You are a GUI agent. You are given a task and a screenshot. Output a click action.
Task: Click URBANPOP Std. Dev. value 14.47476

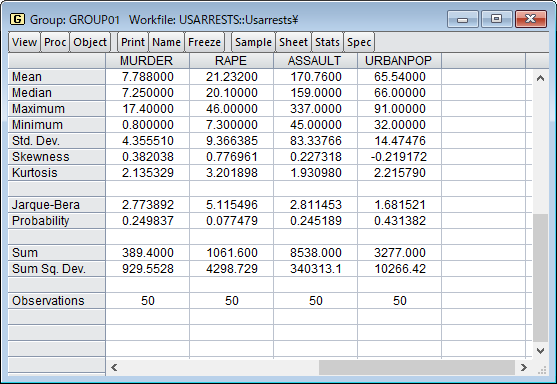coord(400,141)
